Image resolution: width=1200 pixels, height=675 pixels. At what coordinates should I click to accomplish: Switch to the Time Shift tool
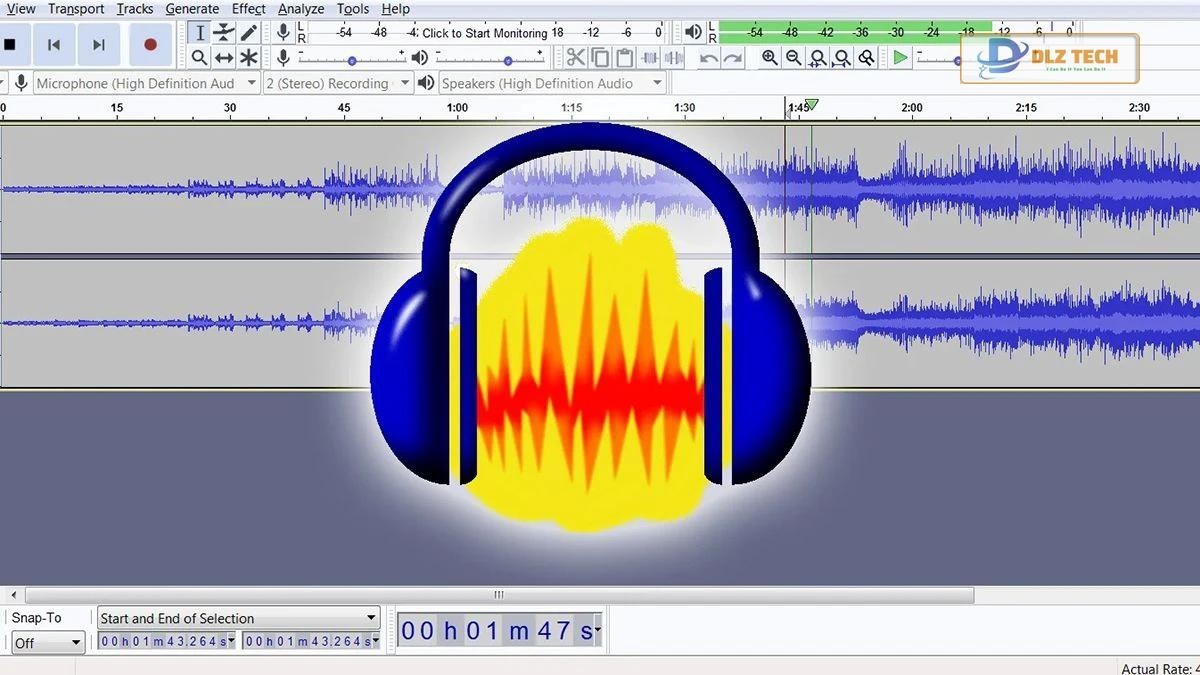tap(224, 58)
